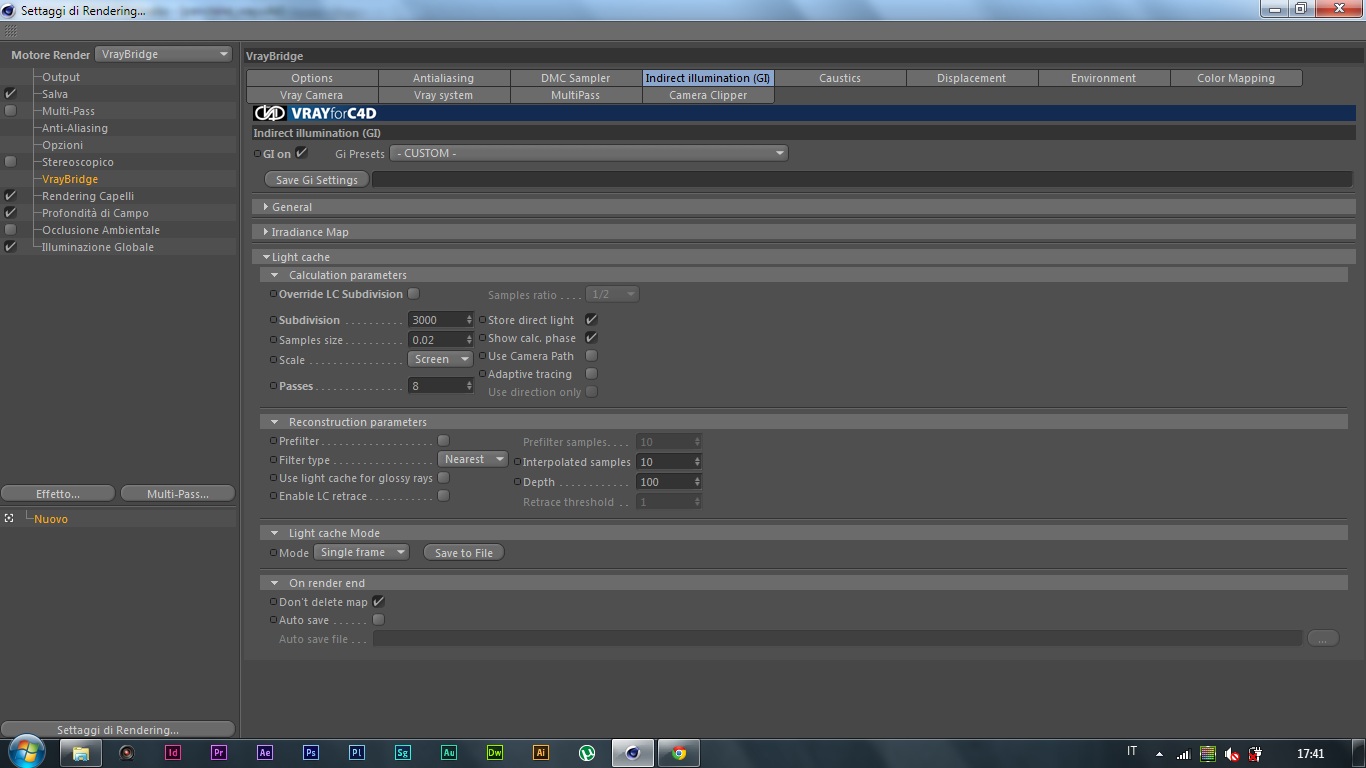Open the Gi Presets dropdown
This screenshot has height=768, width=1366.
[x=590, y=153]
